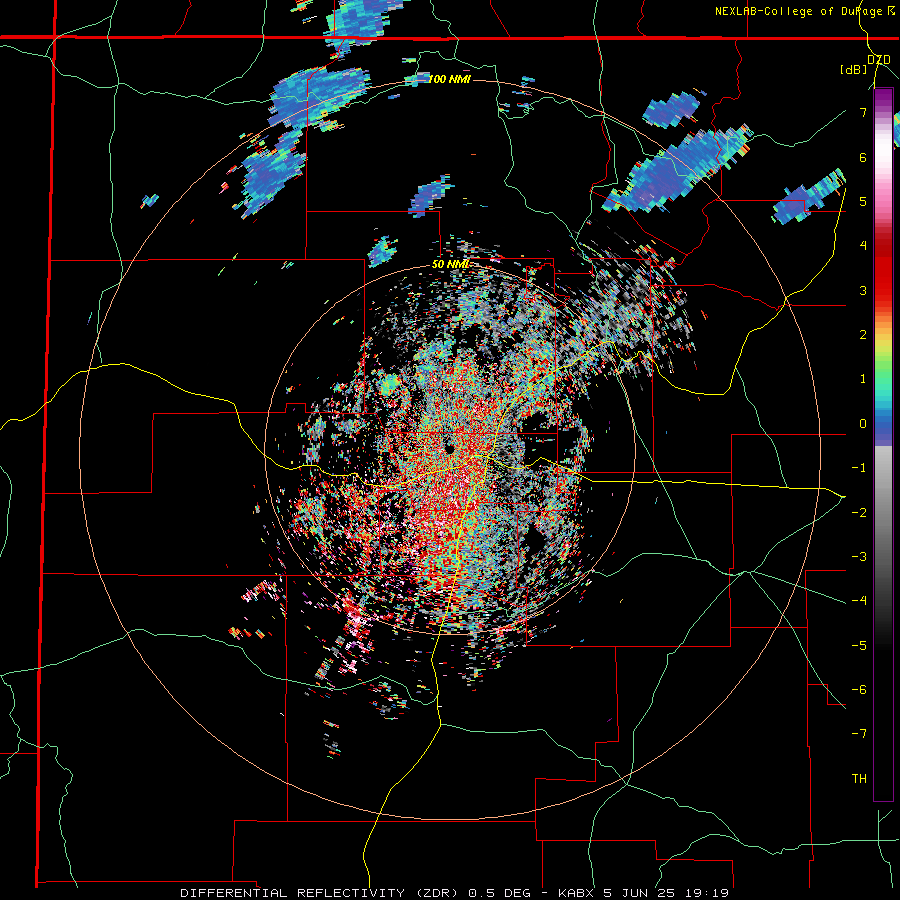900x900 pixels.
Task: Click the -4 value on the scale
Action: (x=859, y=600)
